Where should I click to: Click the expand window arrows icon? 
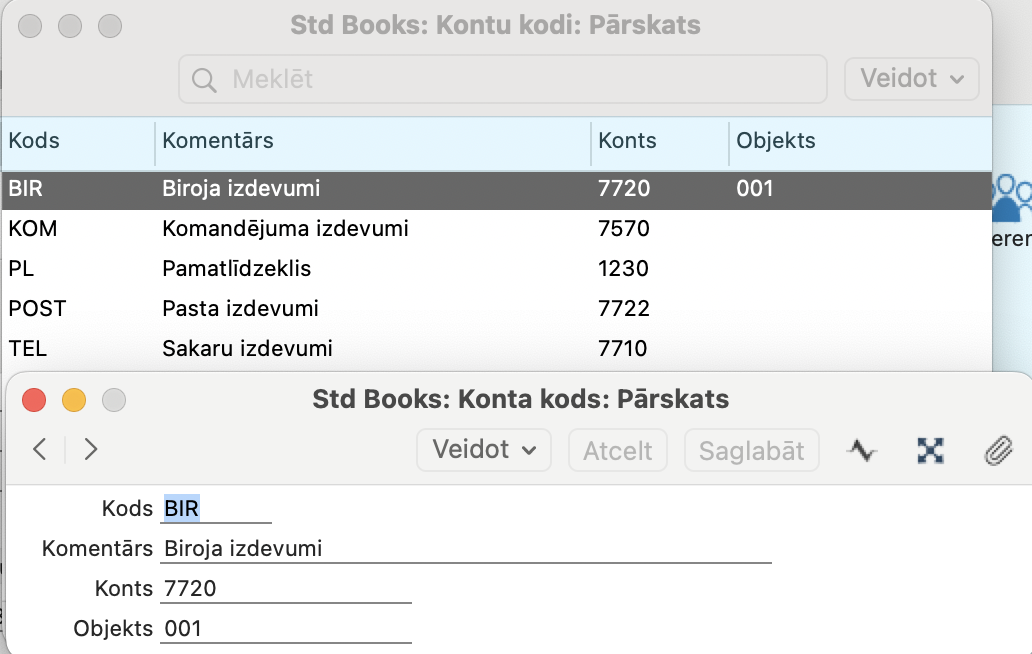[930, 451]
